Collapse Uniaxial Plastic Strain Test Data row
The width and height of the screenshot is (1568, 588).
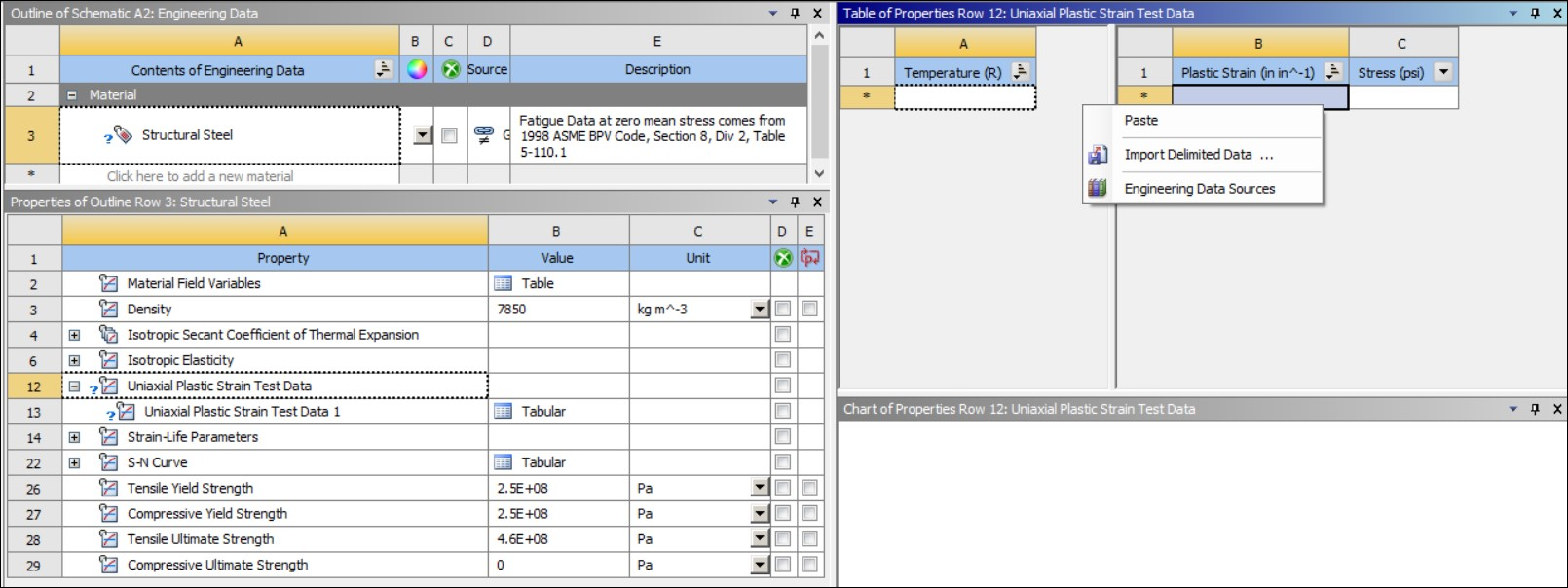point(74,386)
